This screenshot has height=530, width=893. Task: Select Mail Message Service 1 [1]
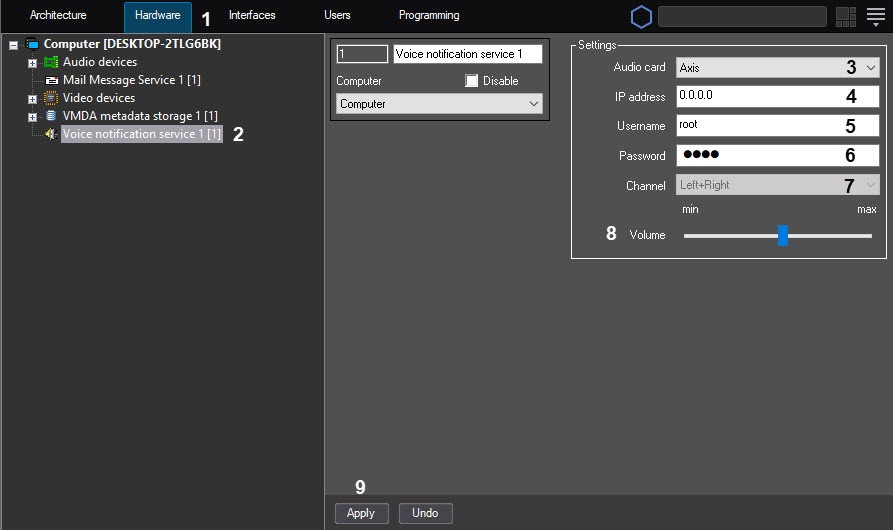pyautogui.click(x=132, y=80)
